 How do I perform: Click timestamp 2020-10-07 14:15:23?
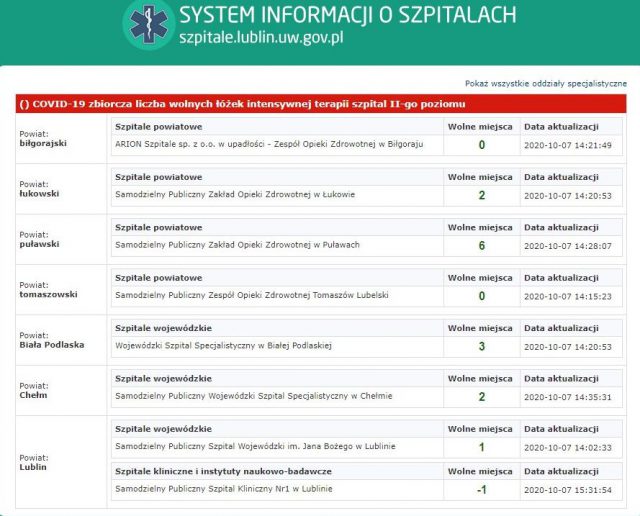point(568,296)
